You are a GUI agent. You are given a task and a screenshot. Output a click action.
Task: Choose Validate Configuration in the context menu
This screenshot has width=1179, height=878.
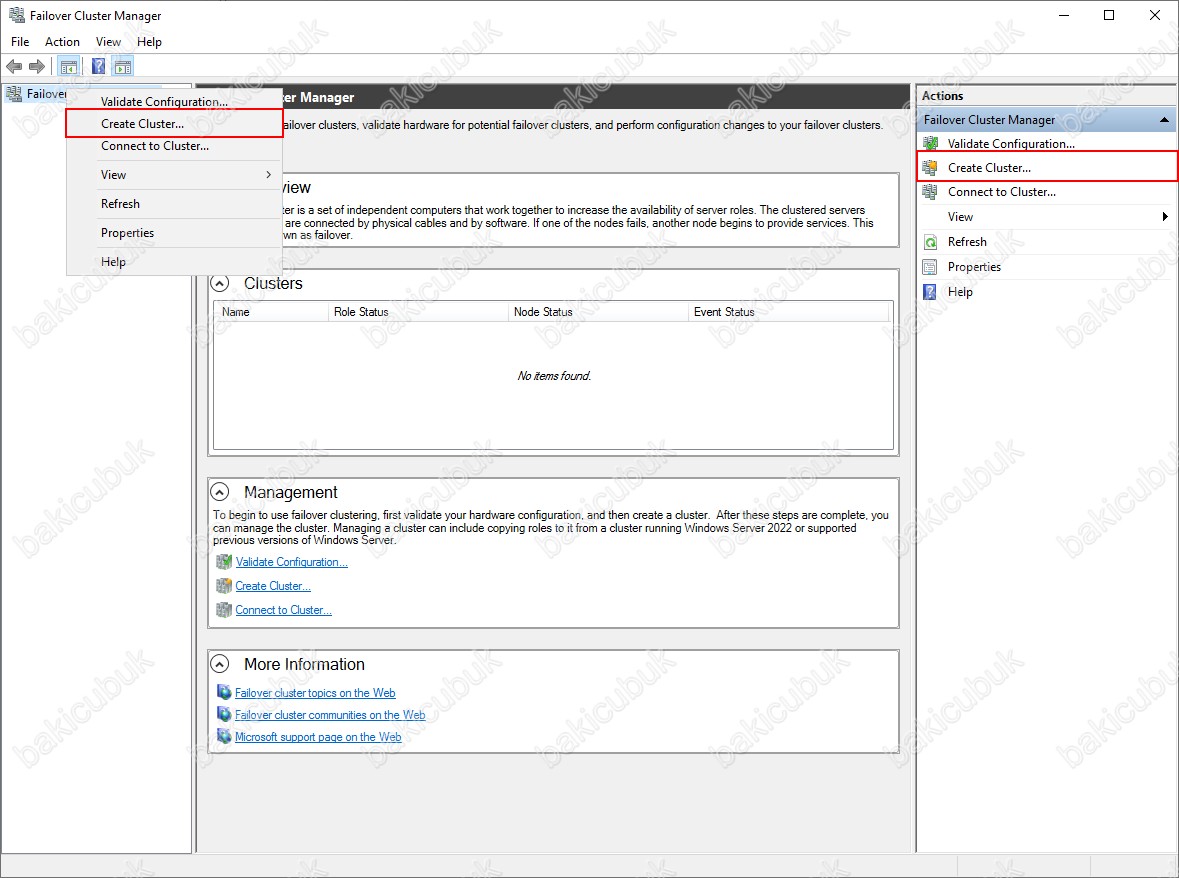click(174, 101)
